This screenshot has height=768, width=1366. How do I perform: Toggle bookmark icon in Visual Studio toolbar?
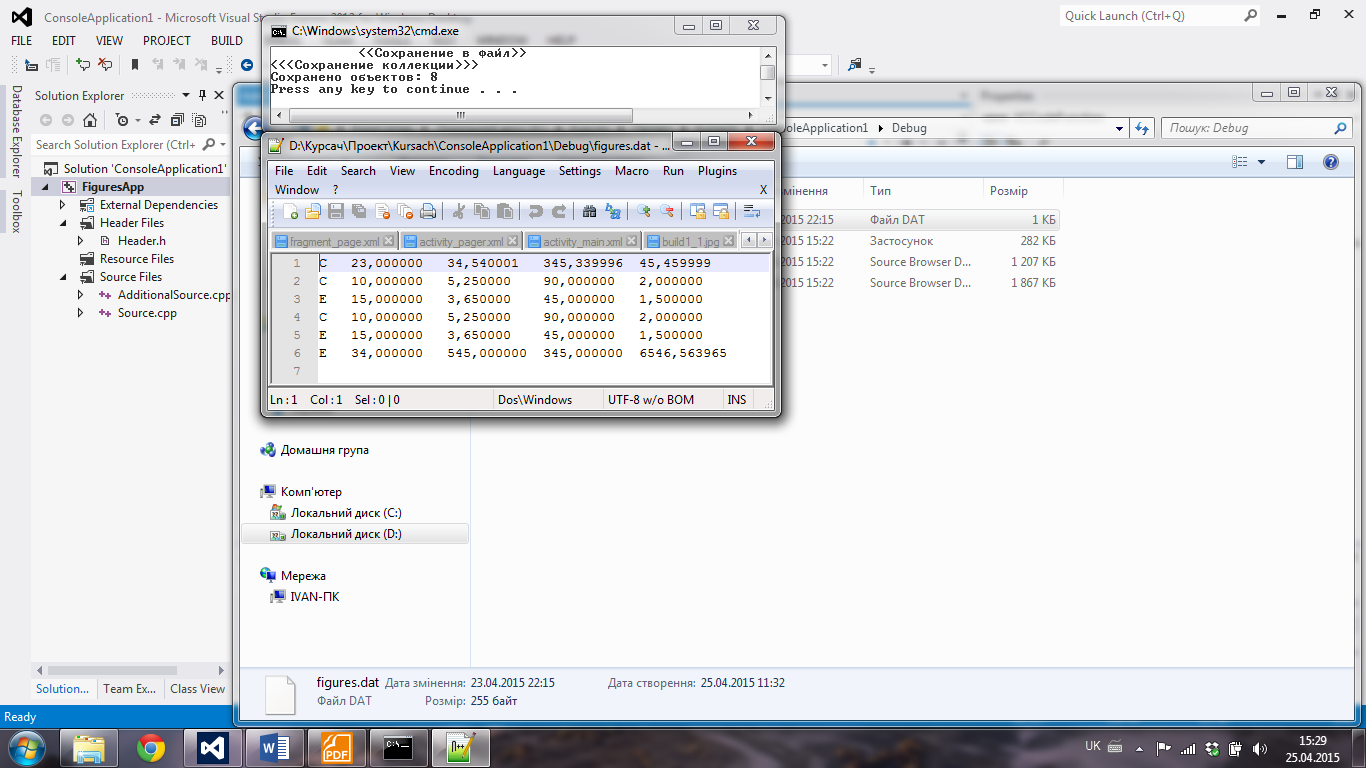pos(135,65)
